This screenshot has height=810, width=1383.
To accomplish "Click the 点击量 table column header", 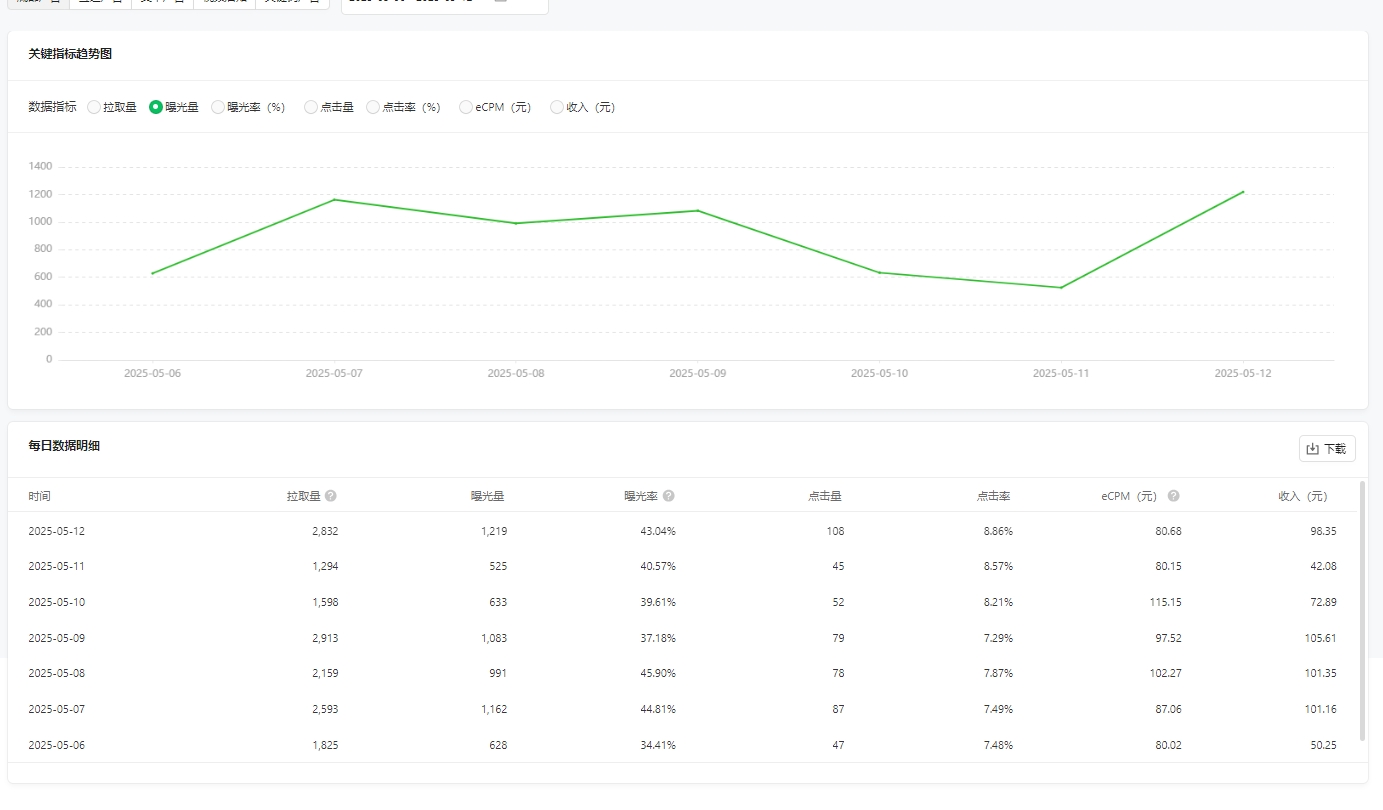I will click(825, 496).
